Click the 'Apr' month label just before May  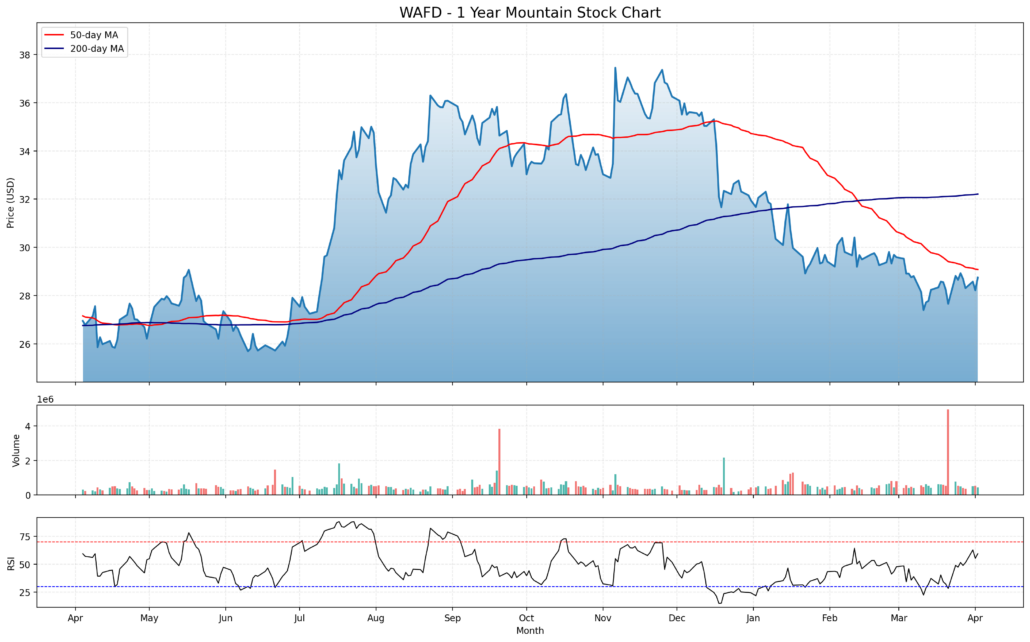[x=75, y=618]
